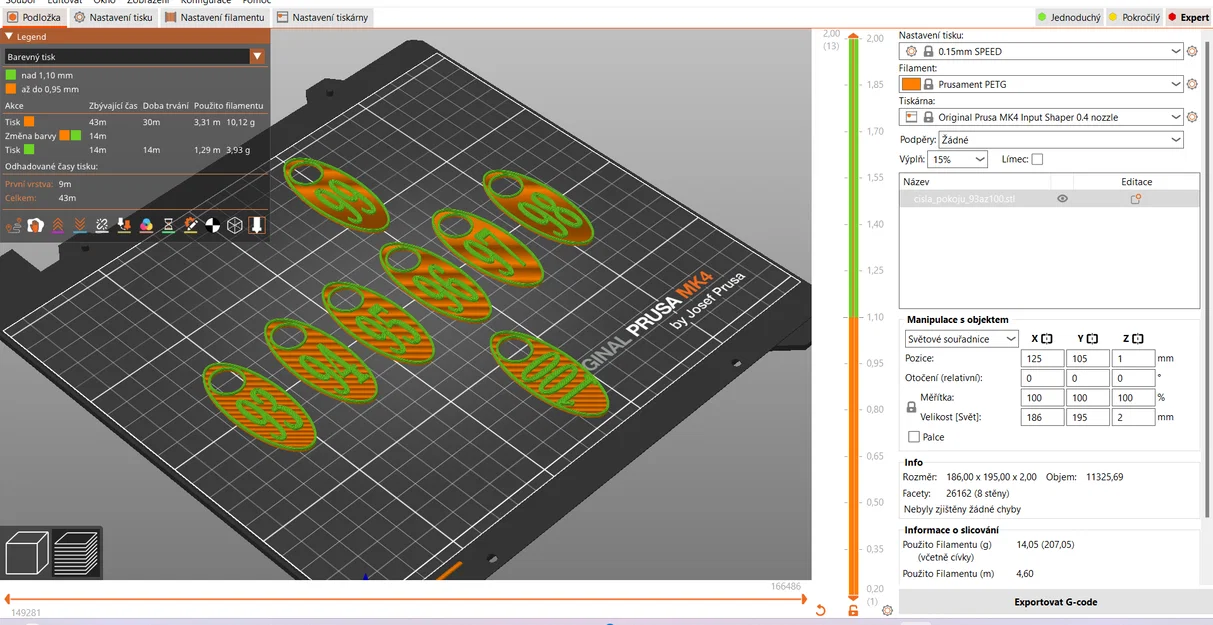Open Podpěry supports dropdown Žádné
This screenshot has height=625, width=1213.
click(1063, 140)
